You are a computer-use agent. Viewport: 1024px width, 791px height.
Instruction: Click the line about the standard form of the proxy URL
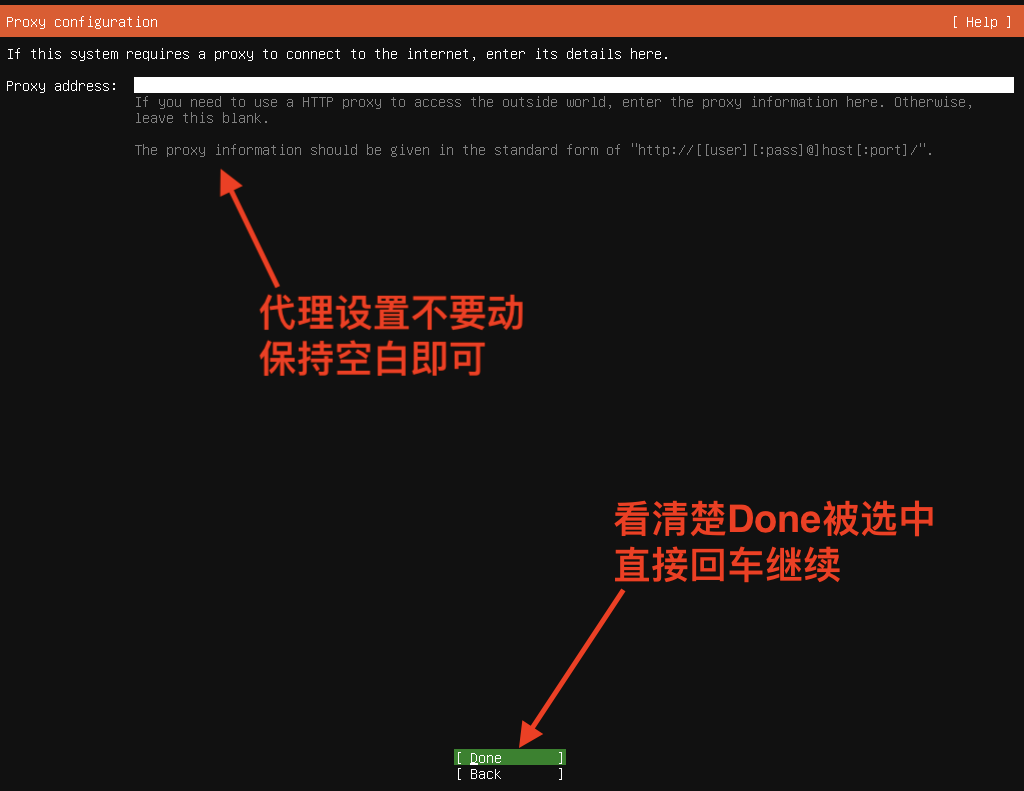click(534, 150)
